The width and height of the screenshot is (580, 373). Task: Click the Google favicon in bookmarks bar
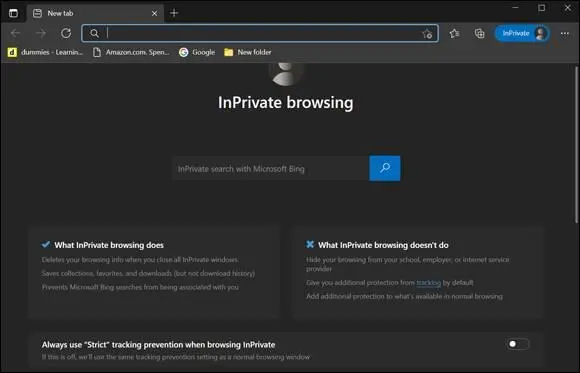[x=183, y=52]
